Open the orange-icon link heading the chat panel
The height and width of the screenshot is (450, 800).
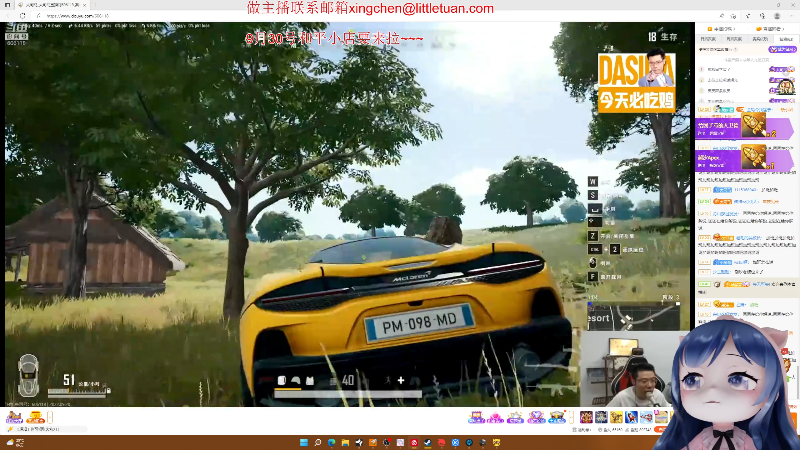pyautogui.click(x=768, y=29)
